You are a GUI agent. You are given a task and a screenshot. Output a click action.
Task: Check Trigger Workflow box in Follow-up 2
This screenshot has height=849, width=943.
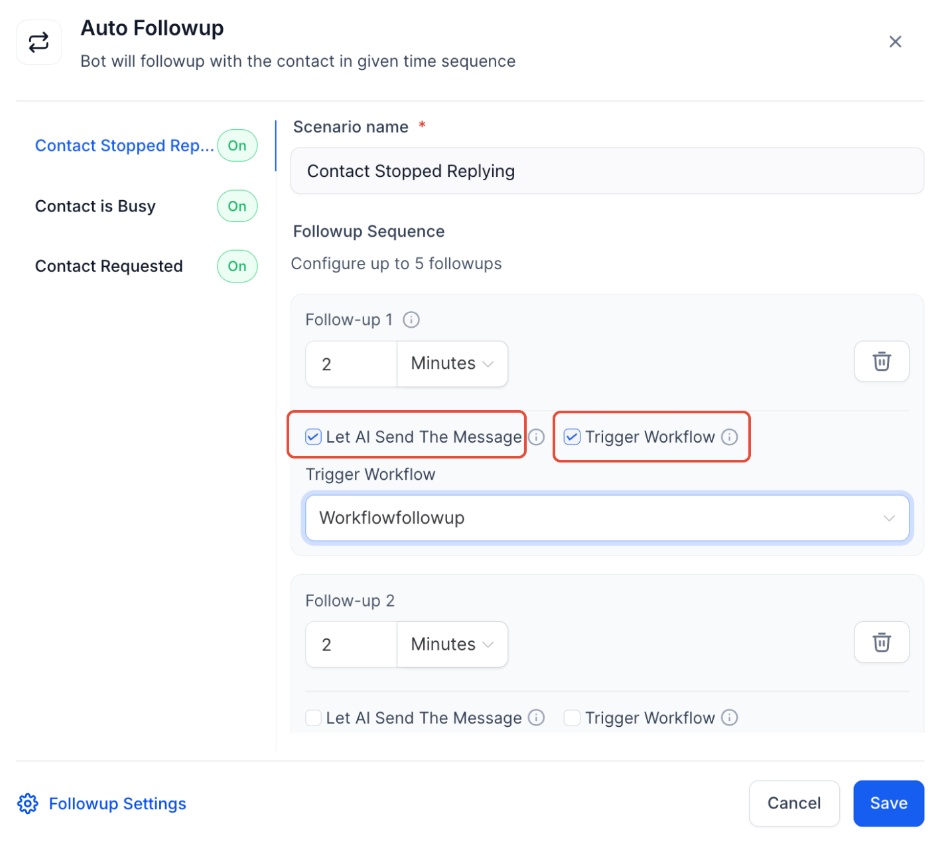click(572, 718)
